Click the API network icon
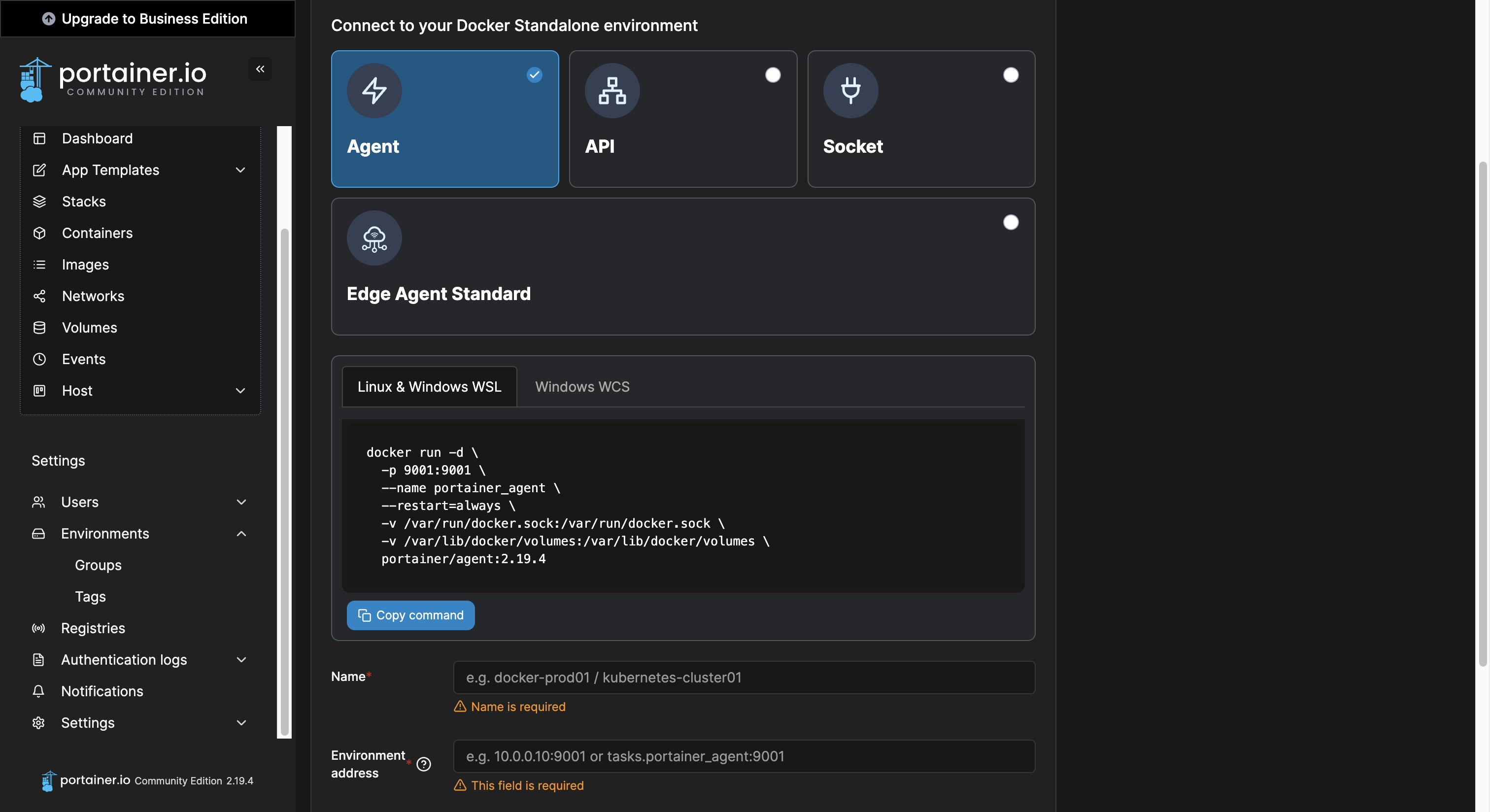Screen dimensions: 1490x812 (x=612, y=91)
